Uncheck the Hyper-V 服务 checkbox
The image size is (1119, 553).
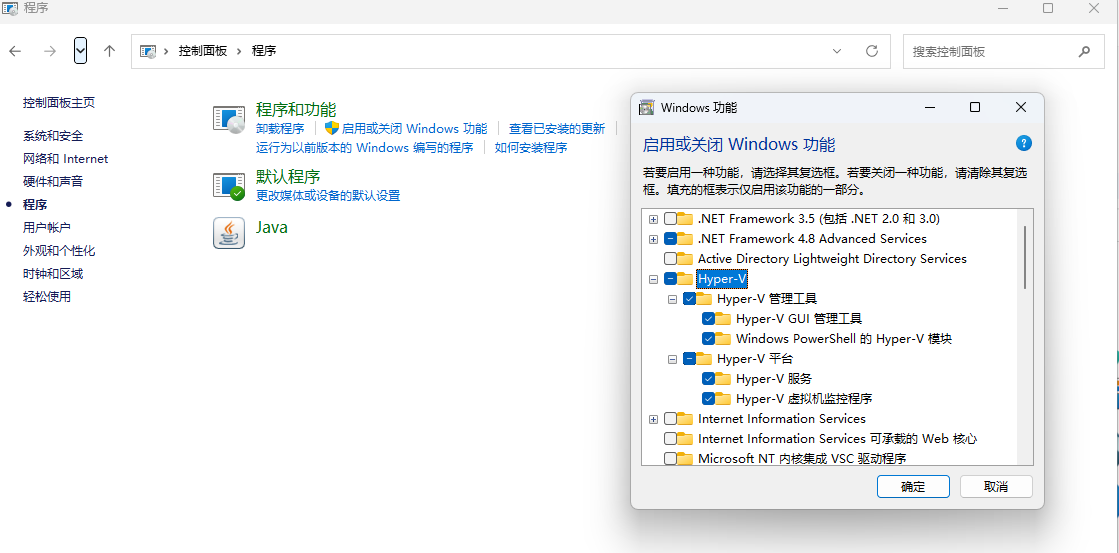(709, 378)
